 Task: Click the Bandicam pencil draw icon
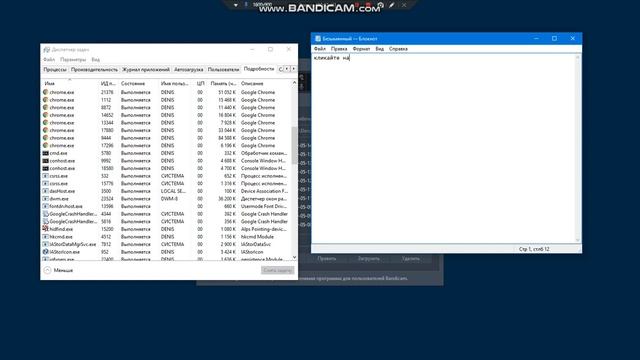tap(392, 5)
